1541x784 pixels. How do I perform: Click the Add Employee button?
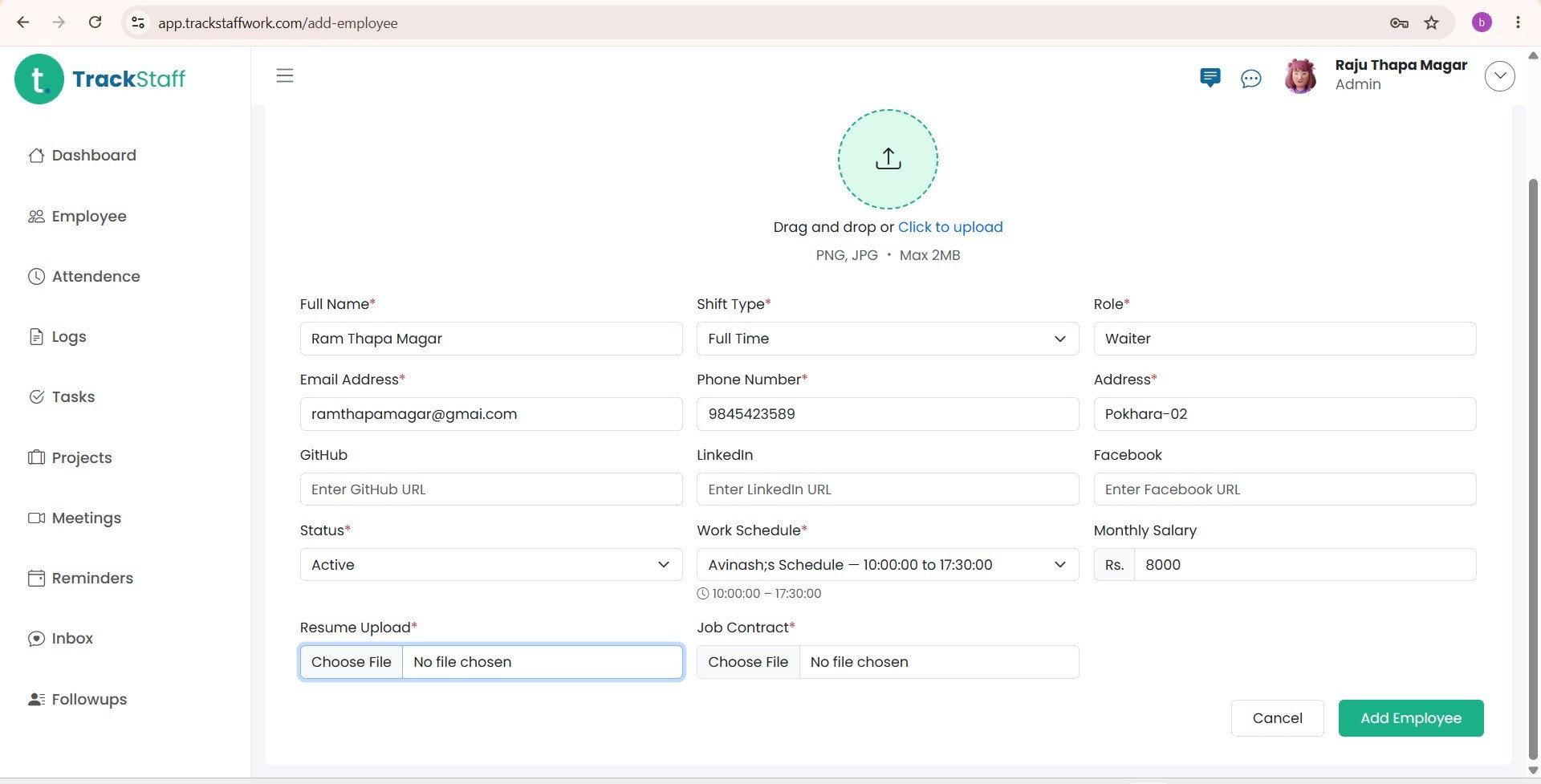[1411, 718]
